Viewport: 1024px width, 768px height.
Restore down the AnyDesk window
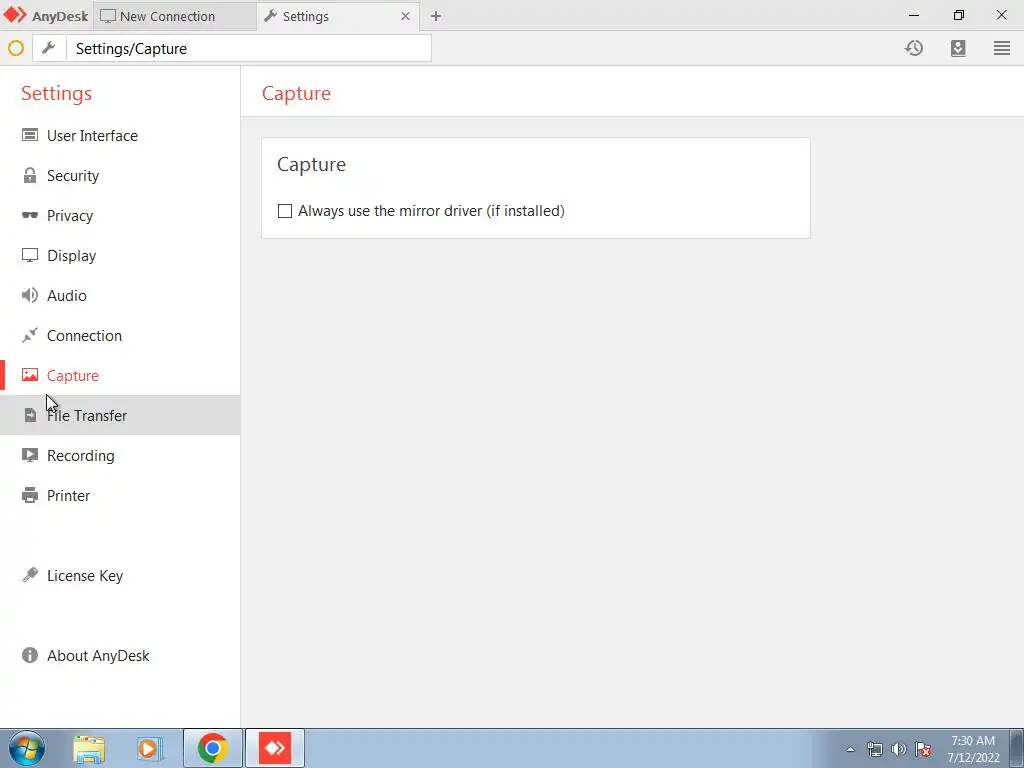click(958, 15)
